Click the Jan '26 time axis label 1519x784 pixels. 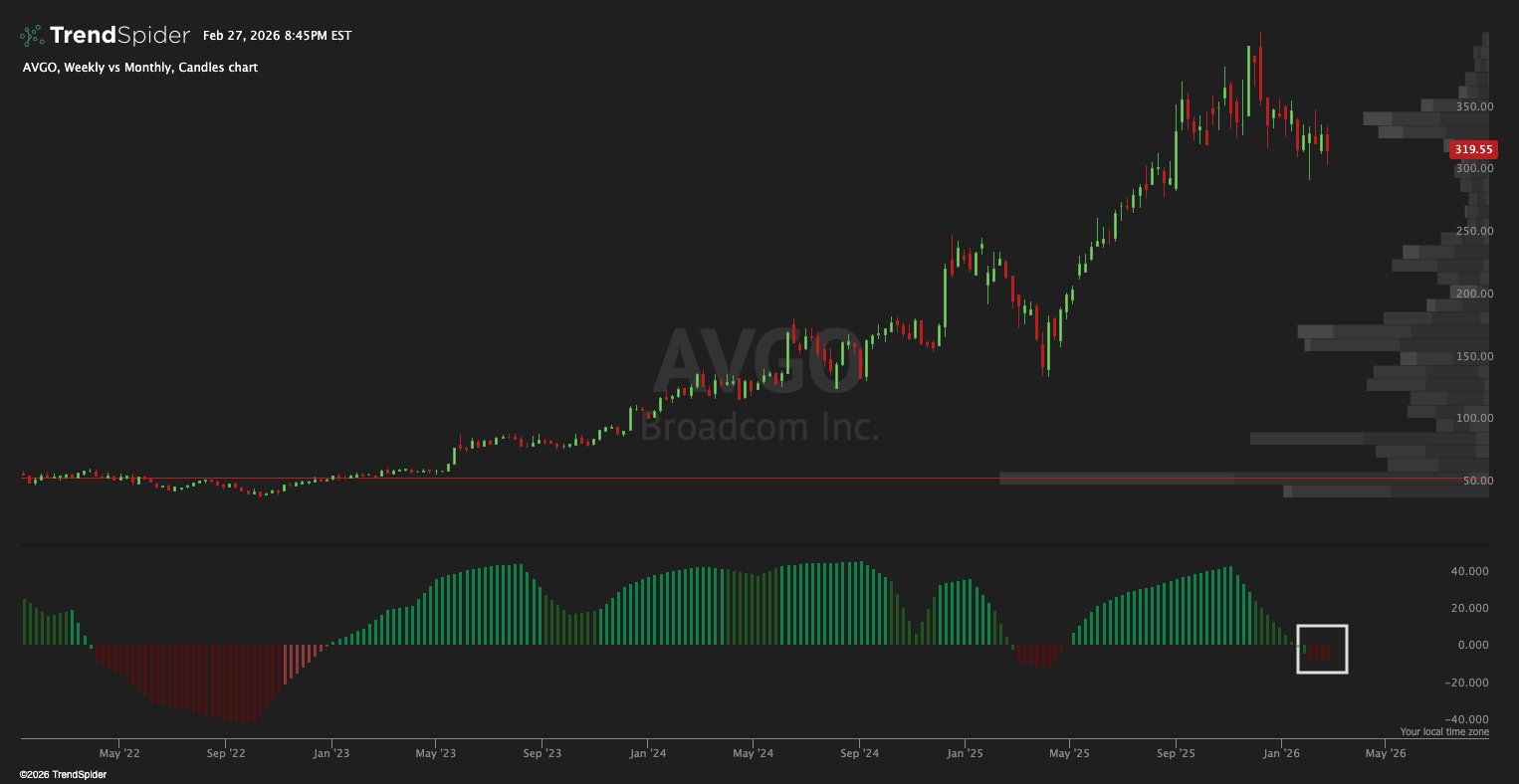[1280, 754]
